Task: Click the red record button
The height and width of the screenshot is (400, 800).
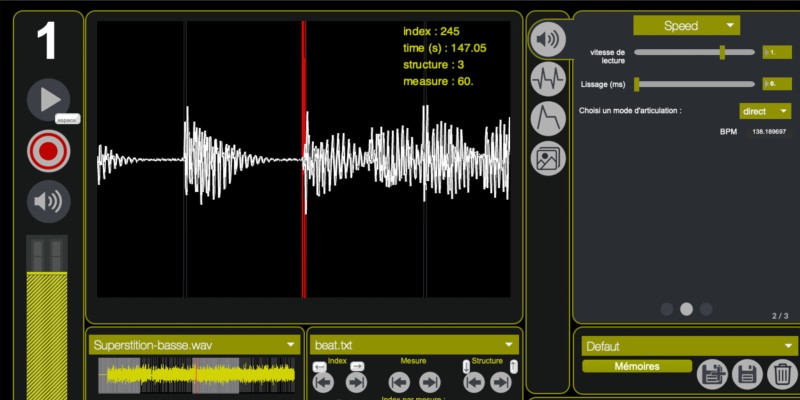Action: click(47, 151)
